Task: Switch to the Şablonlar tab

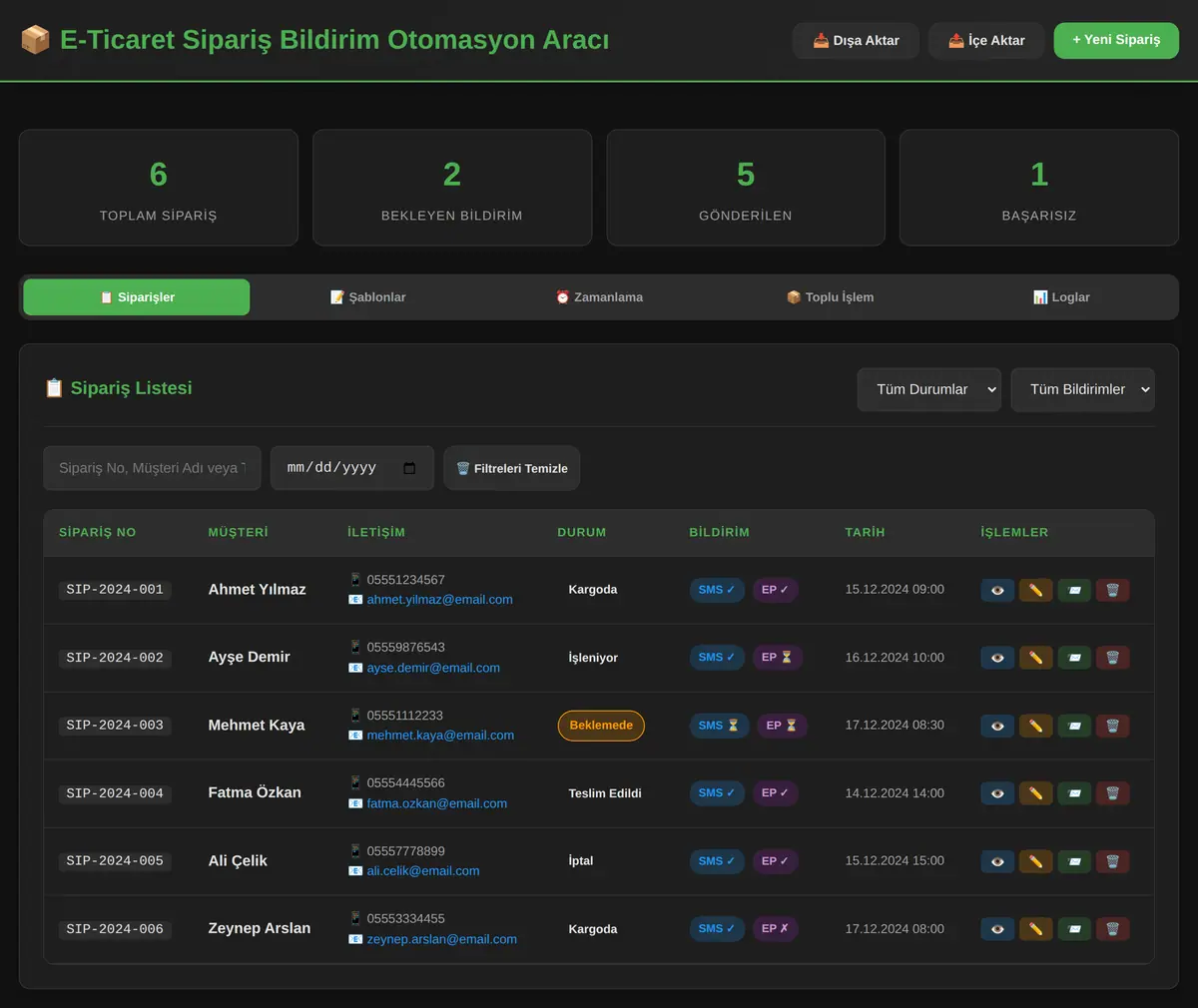Action: (368, 297)
